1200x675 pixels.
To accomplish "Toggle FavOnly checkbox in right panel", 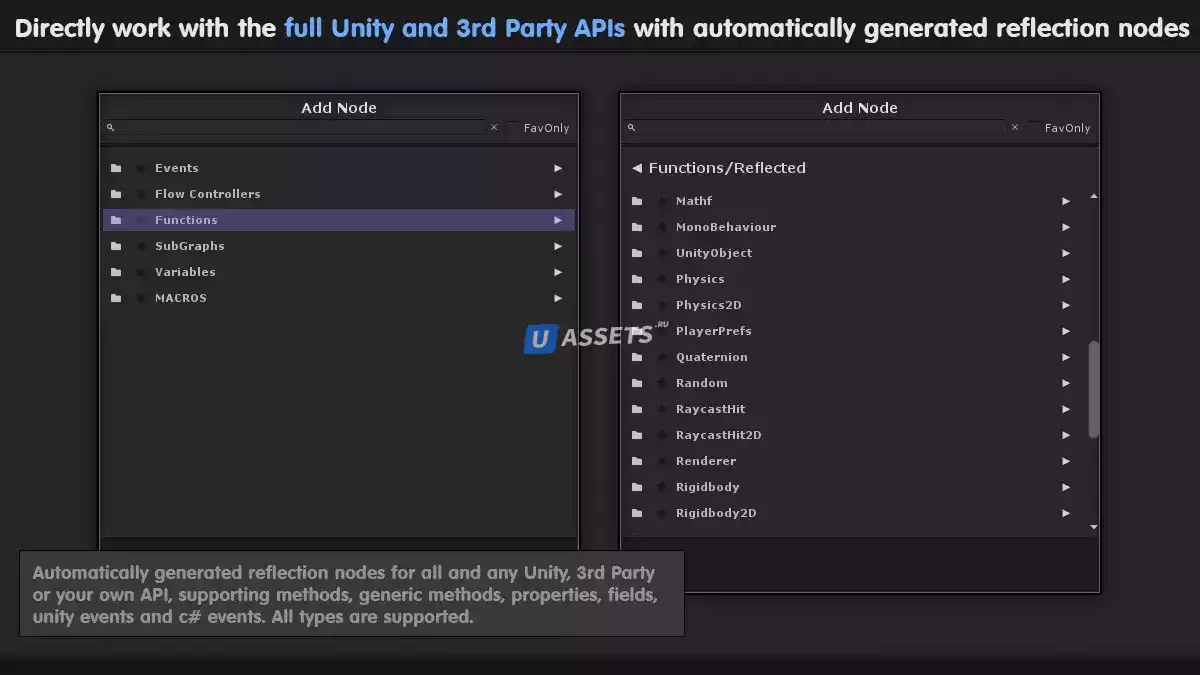I will coord(1034,128).
